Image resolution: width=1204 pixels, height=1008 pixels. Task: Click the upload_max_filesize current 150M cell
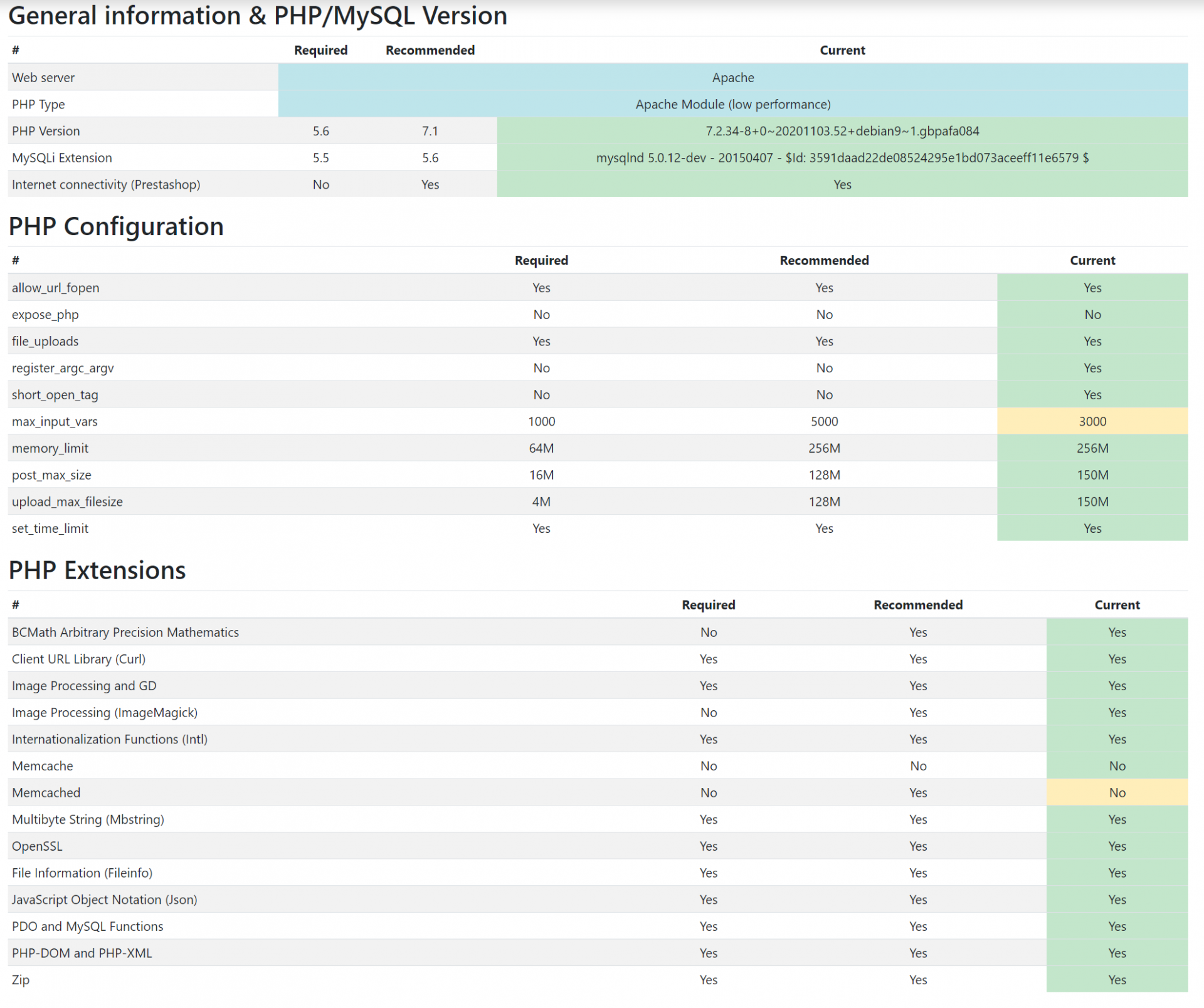point(1092,501)
